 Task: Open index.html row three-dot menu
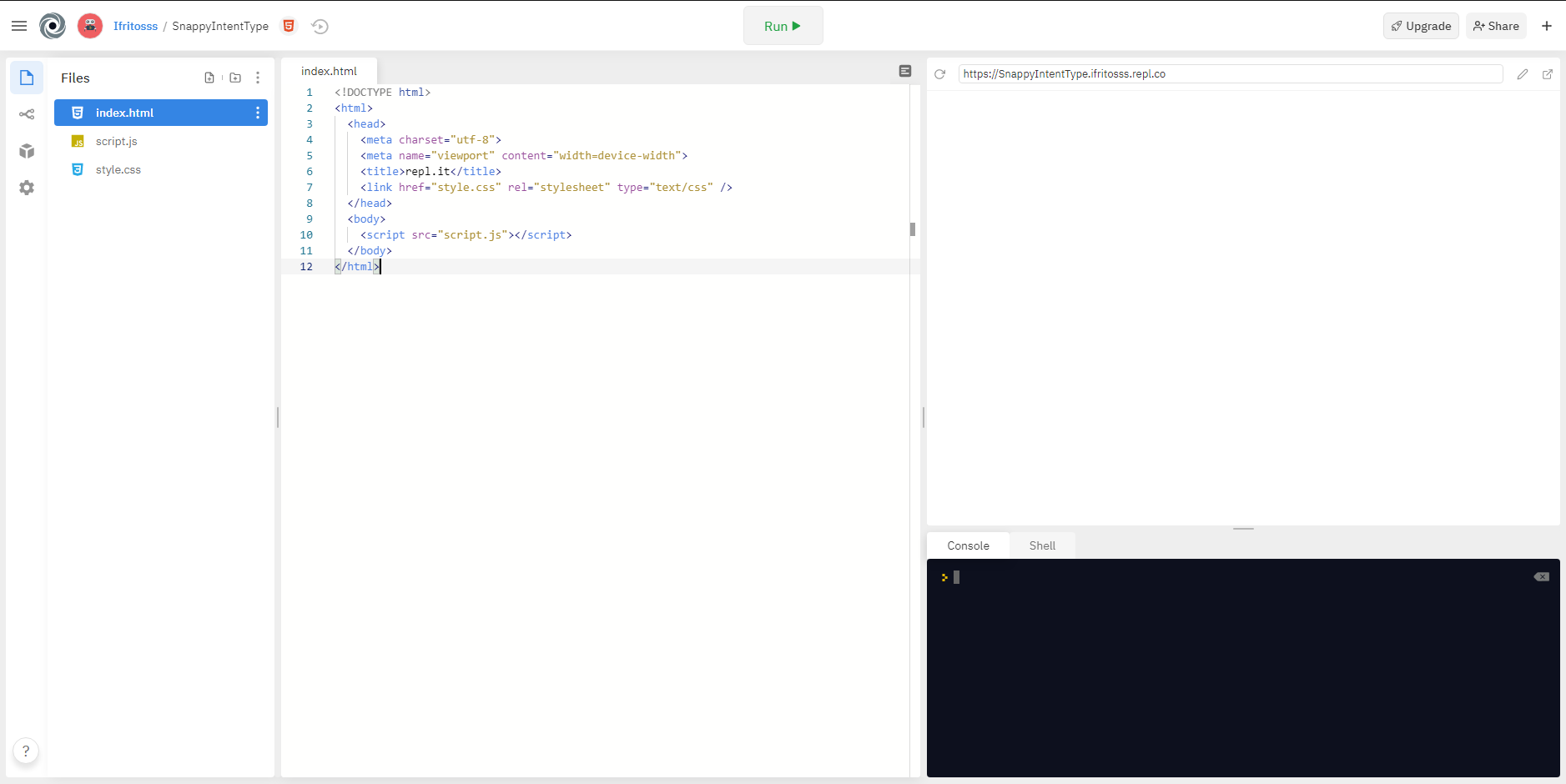pyautogui.click(x=258, y=113)
